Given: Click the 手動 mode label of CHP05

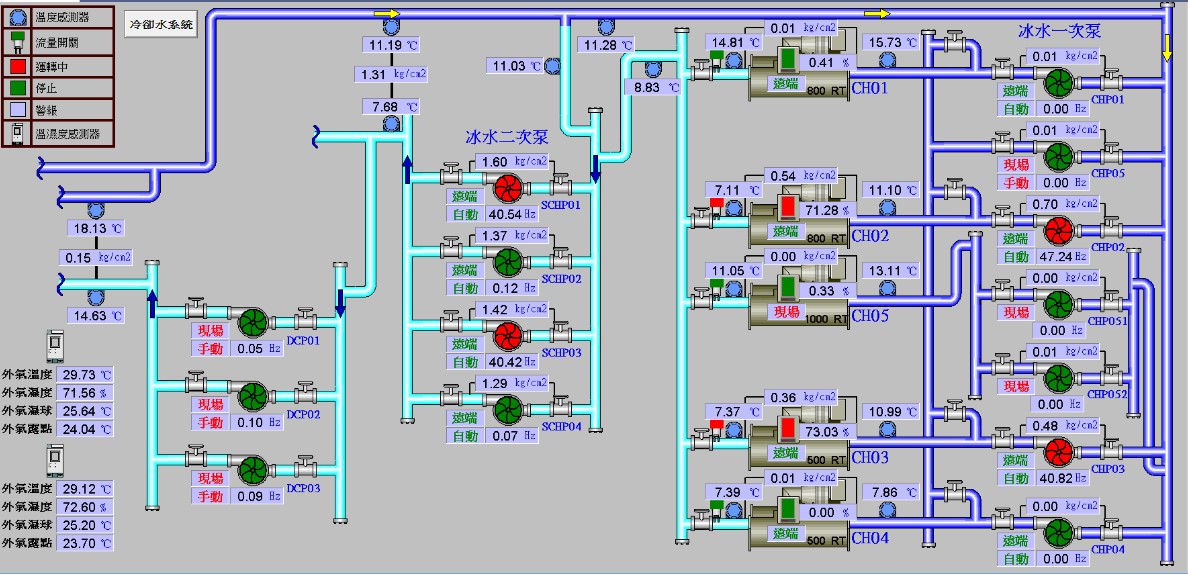Looking at the screenshot, I should pyautogui.click(x=1016, y=182).
